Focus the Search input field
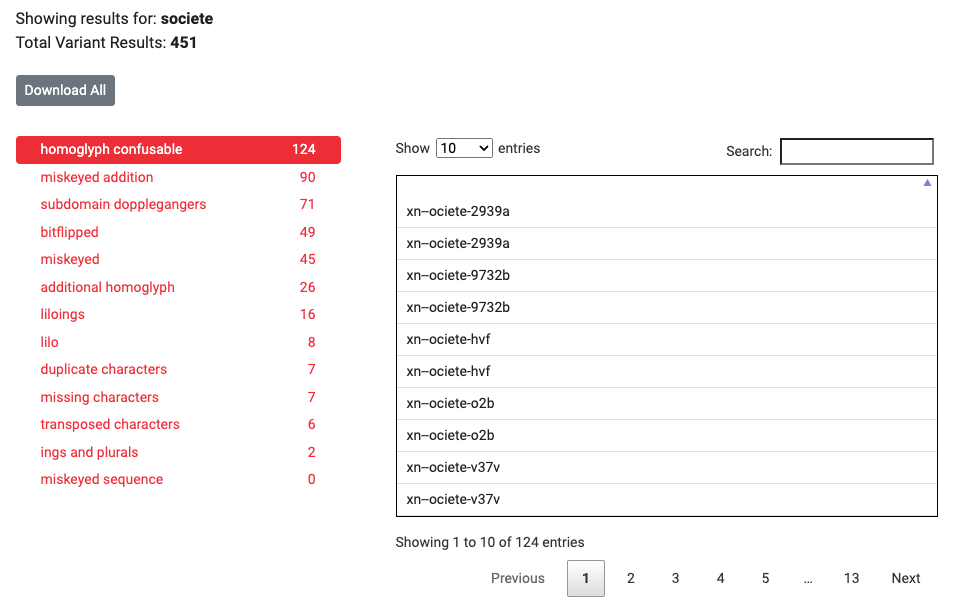Viewport: 961px width, 603px height. 856,151
